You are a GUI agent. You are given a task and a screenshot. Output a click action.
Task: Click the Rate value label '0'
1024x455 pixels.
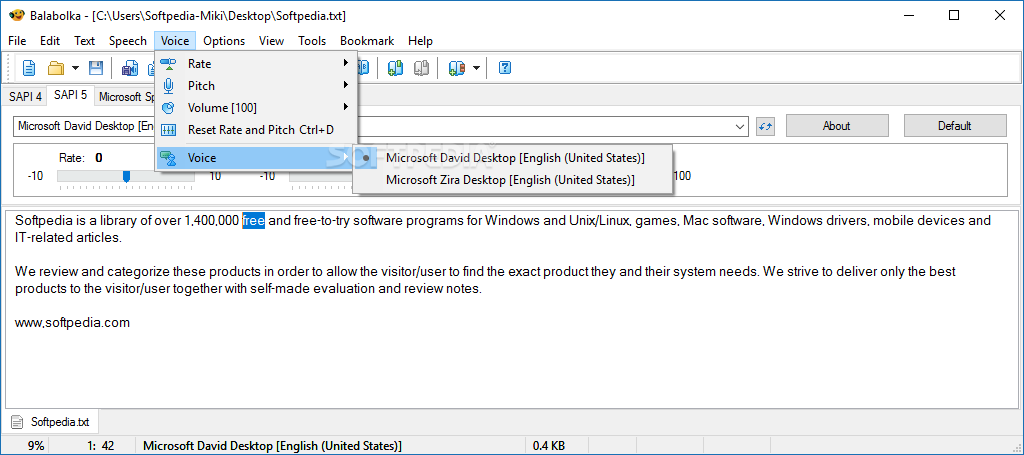[x=99, y=158]
